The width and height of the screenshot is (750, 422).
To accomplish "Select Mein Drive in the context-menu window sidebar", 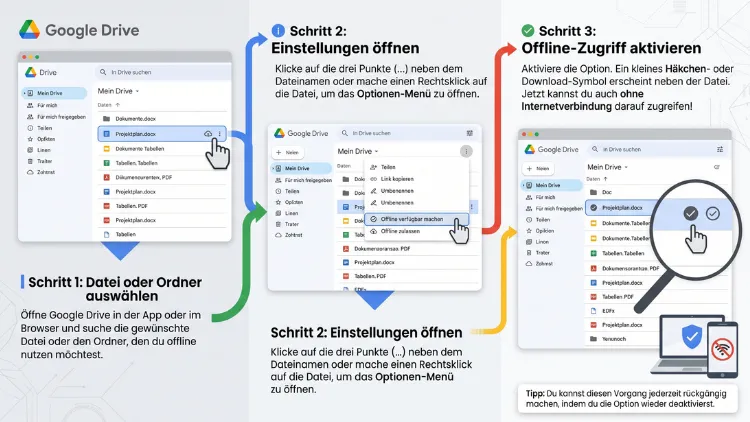I will click(301, 168).
